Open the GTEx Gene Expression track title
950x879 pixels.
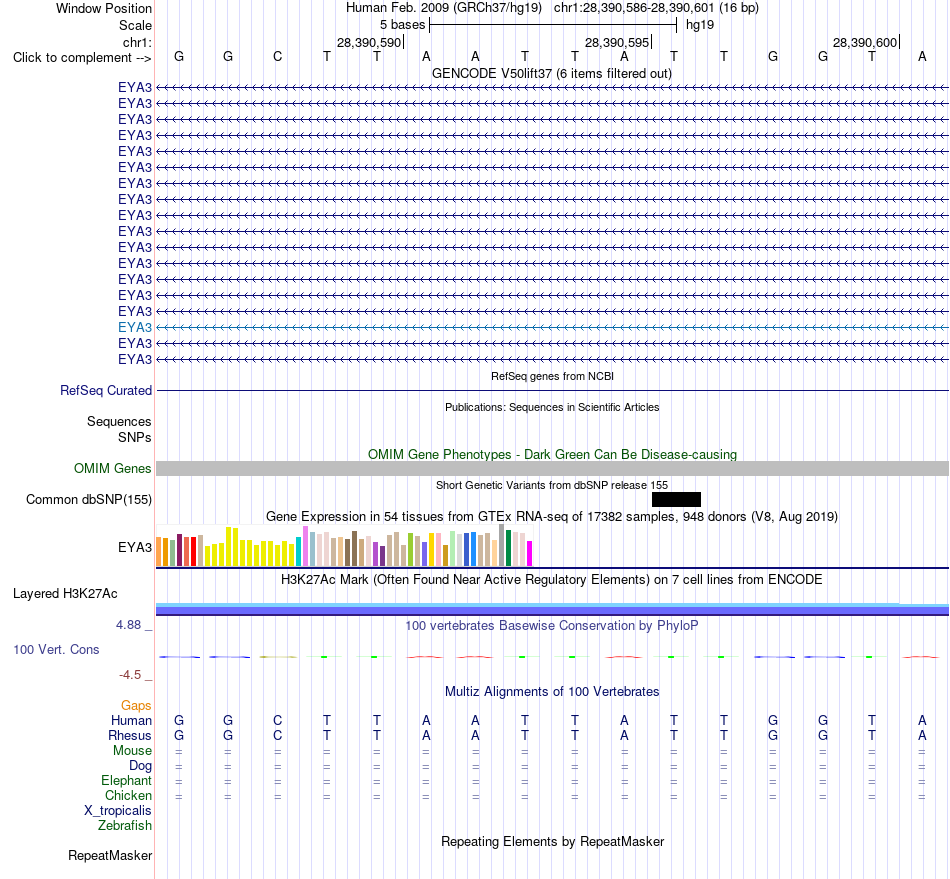coord(552,517)
